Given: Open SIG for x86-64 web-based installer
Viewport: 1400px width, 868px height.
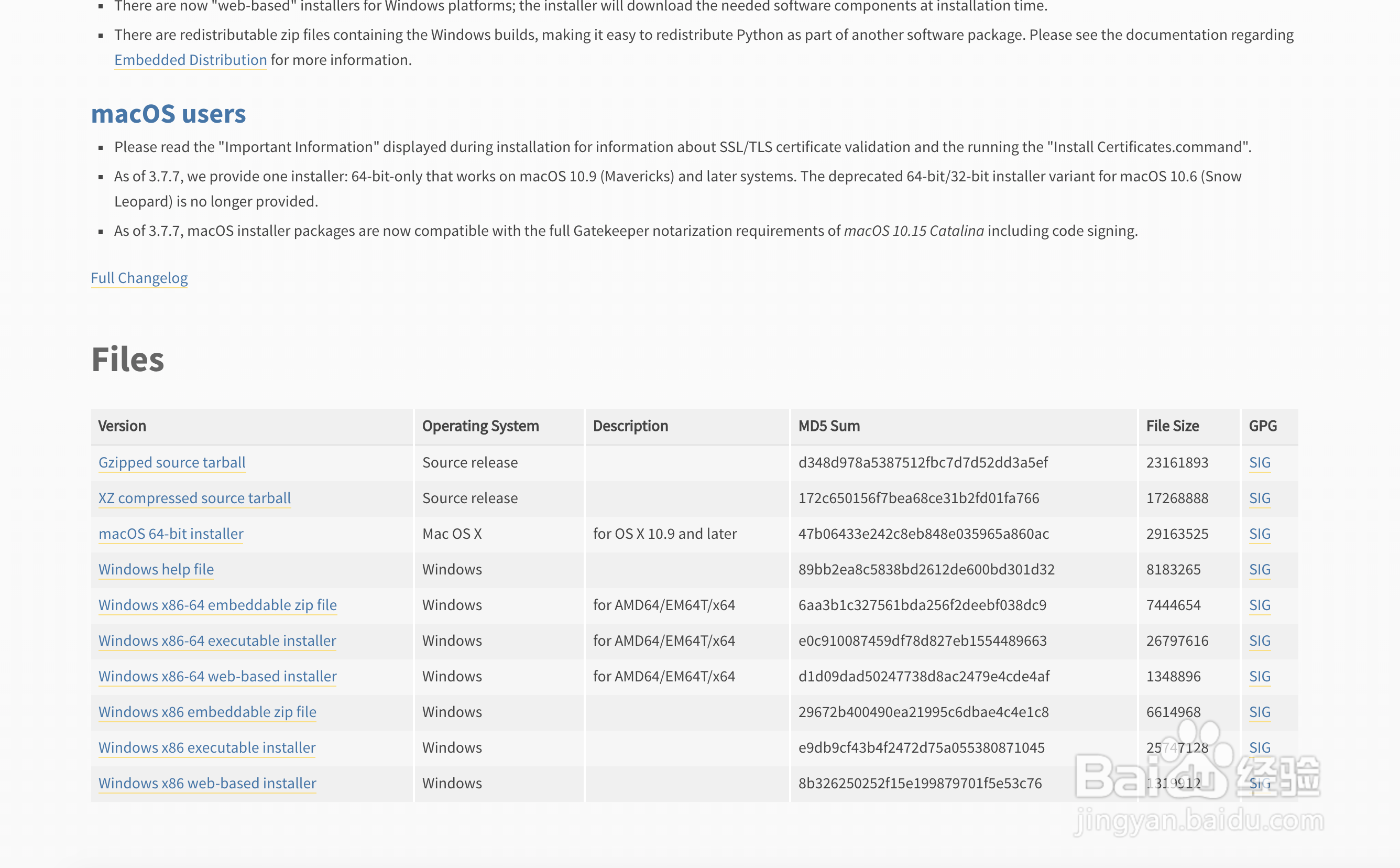Looking at the screenshot, I should (1260, 676).
